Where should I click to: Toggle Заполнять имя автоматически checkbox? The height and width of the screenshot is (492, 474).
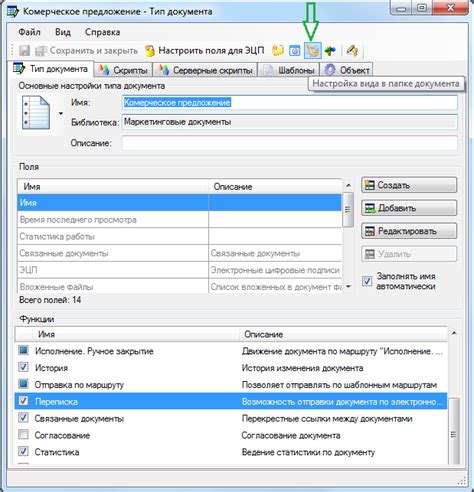(x=367, y=281)
